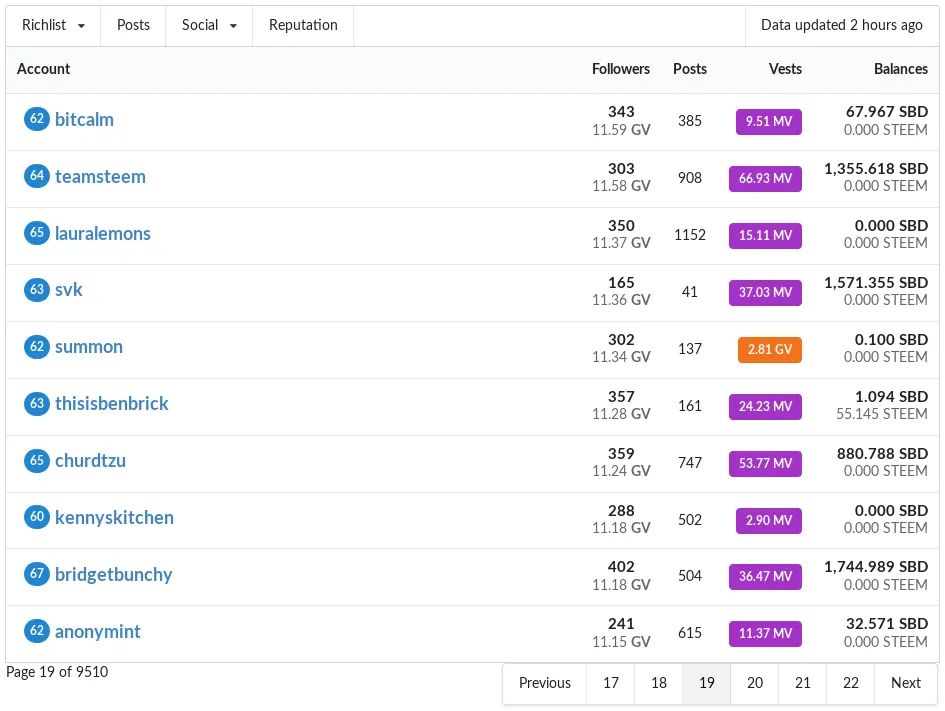Click the Followers column header
Viewport: 945px width, 711px height.
click(x=621, y=69)
